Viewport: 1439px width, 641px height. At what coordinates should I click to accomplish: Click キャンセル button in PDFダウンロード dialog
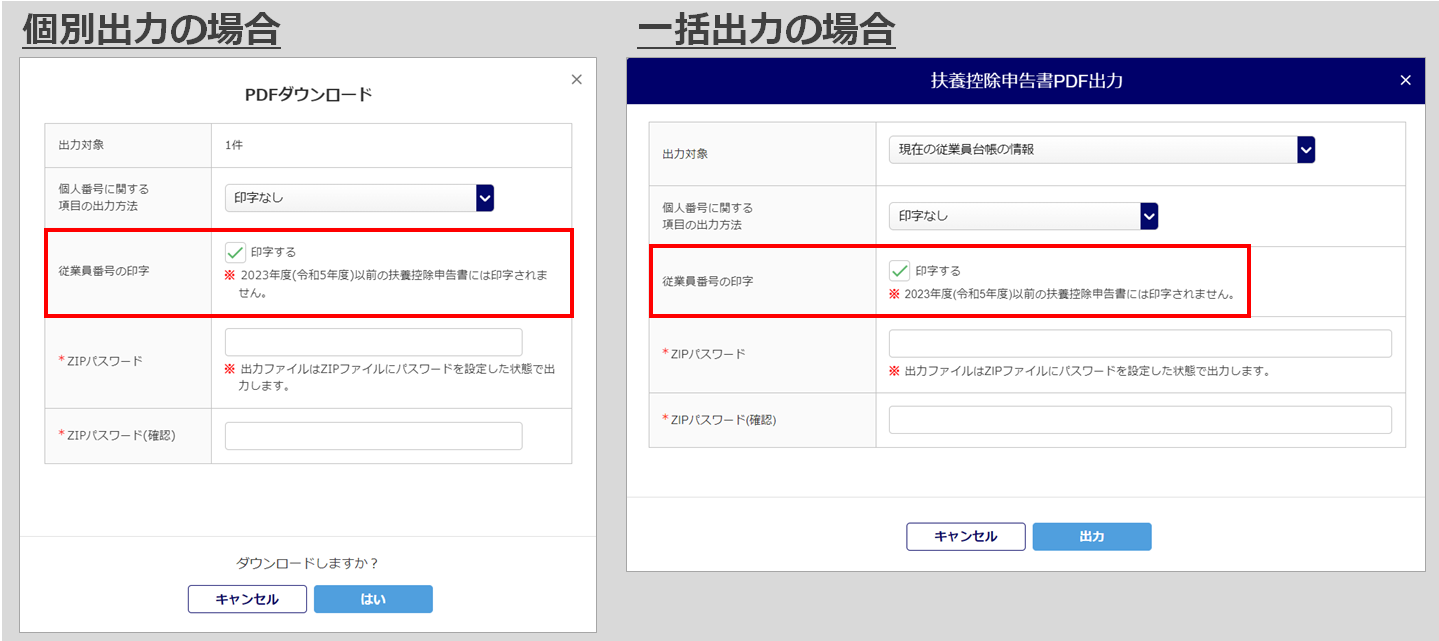pyautogui.click(x=247, y=599)
